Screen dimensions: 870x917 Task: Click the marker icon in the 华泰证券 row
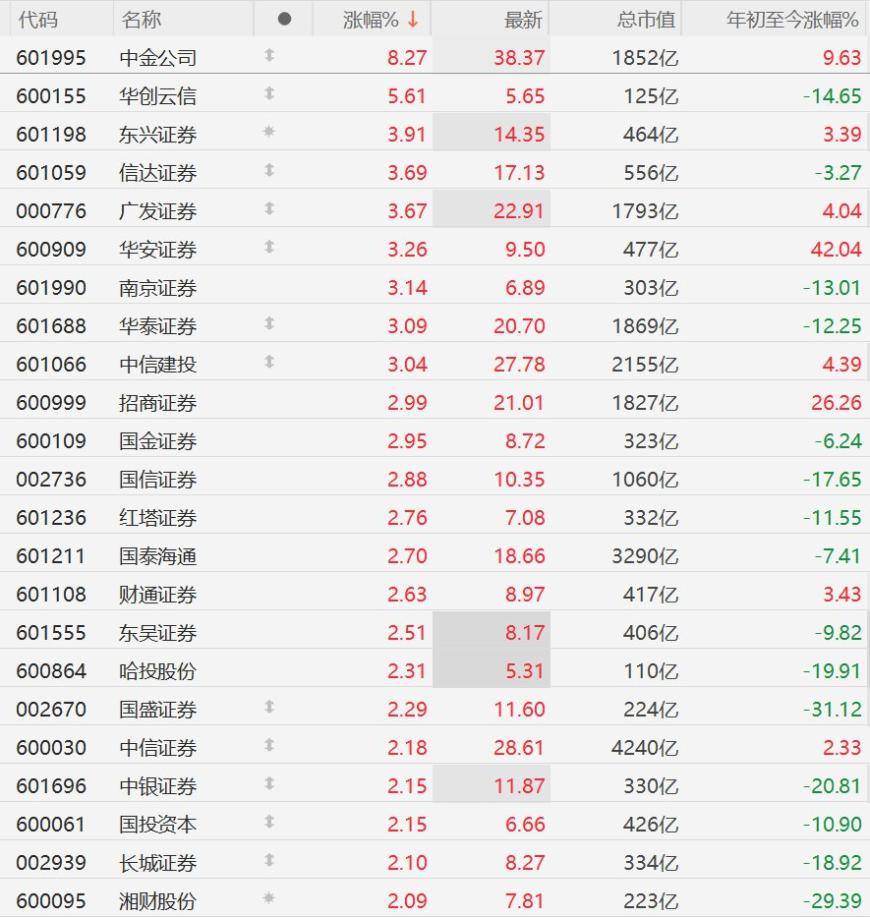(x=269, y=323)
